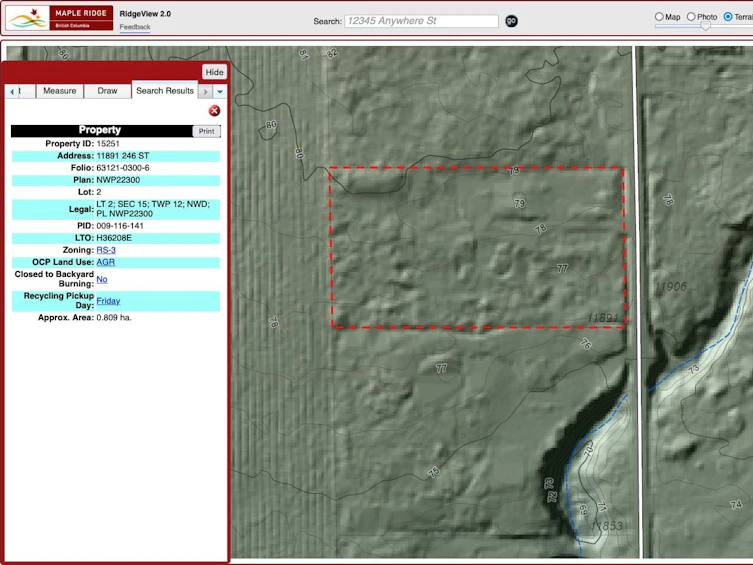
Task: Click the Feedback link
Action: coord(135,27)
